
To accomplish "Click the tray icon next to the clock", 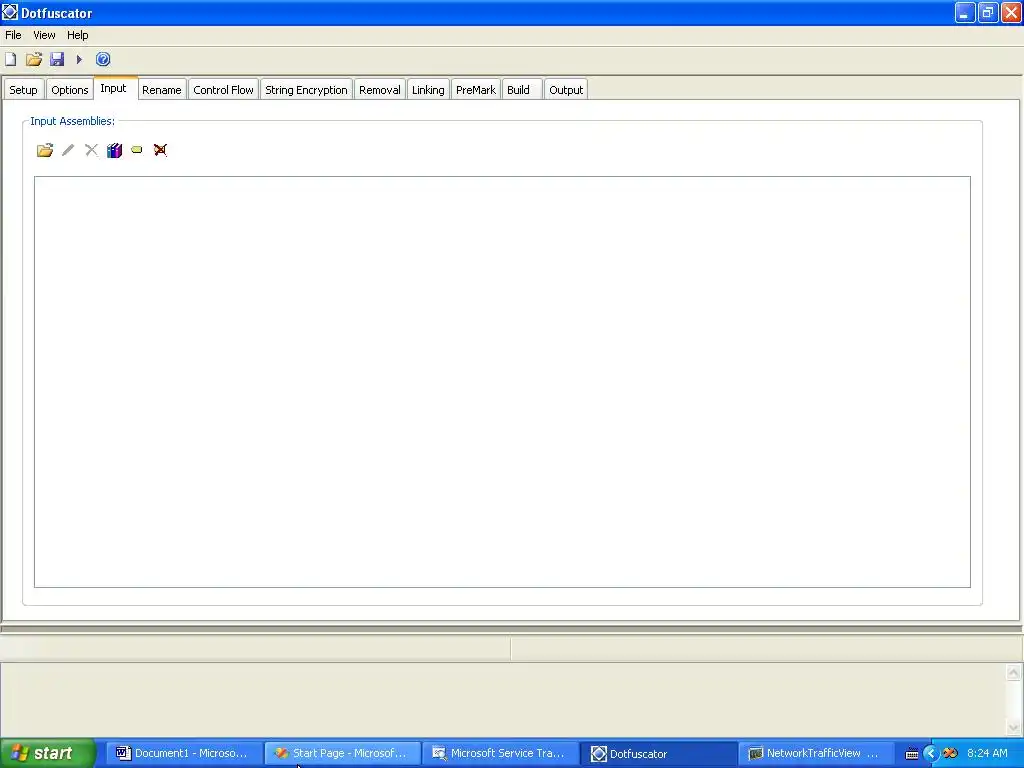I will pyautogui.click(x=950, y=754).
